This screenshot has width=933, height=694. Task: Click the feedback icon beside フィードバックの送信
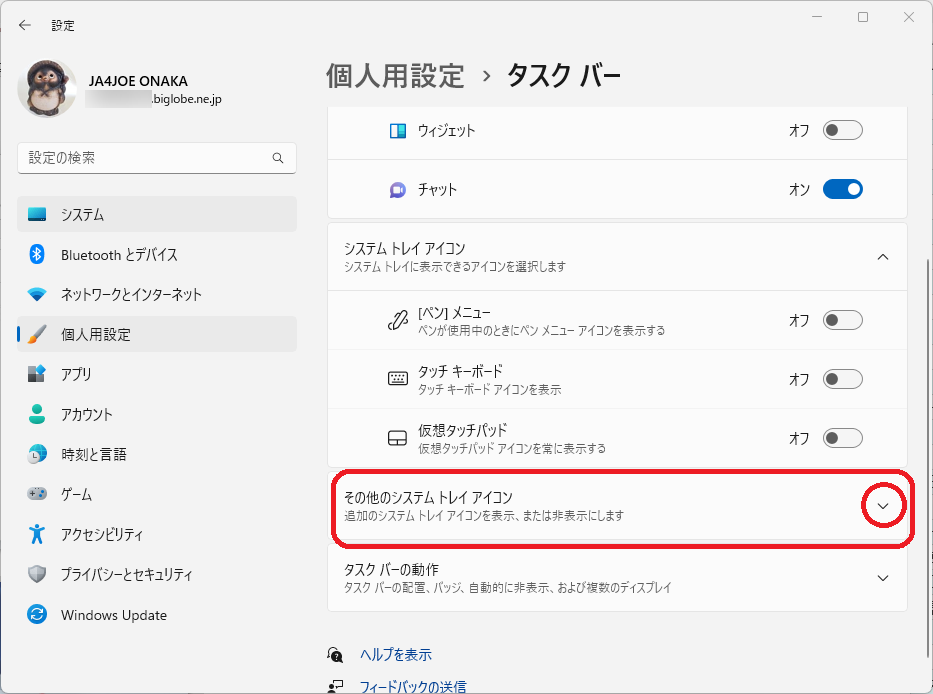click(x=335, y=687)
